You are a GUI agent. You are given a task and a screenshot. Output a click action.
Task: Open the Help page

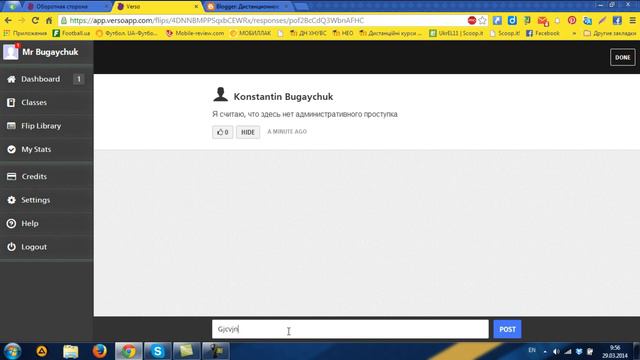[46, 223]
